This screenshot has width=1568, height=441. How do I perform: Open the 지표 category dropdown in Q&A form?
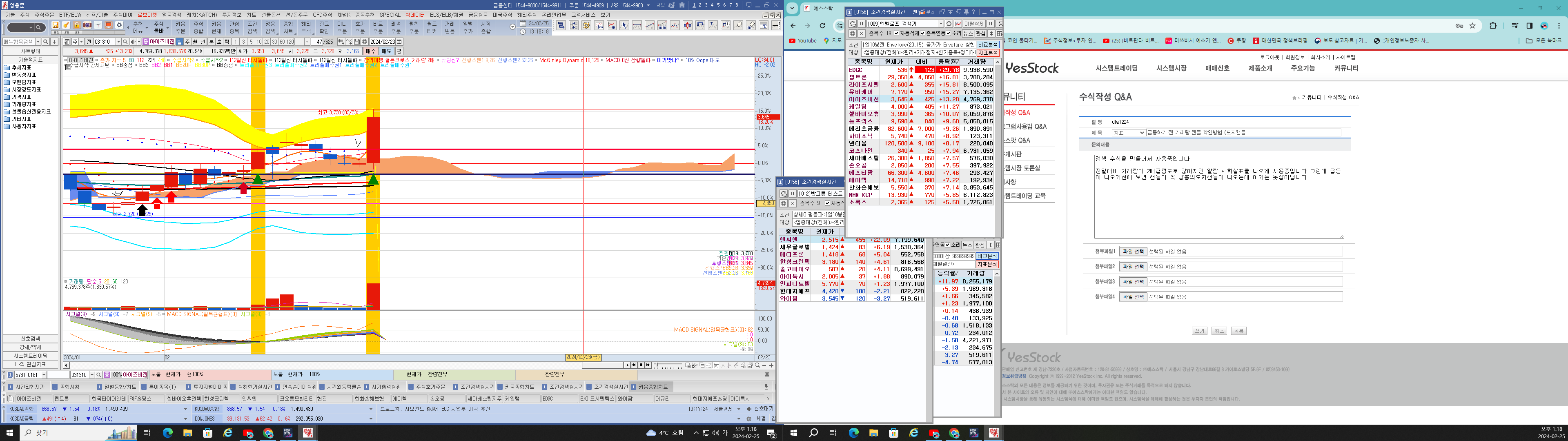tap(1128, 133)
